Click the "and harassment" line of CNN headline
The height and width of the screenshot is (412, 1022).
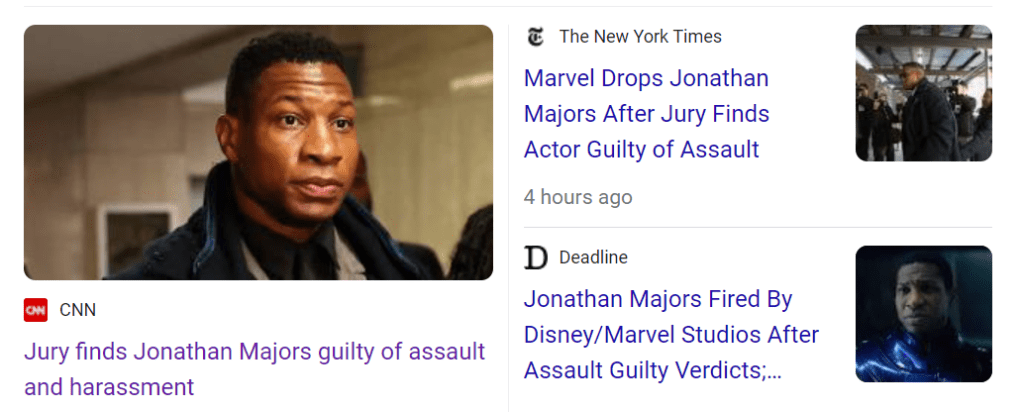click(109, 387)
